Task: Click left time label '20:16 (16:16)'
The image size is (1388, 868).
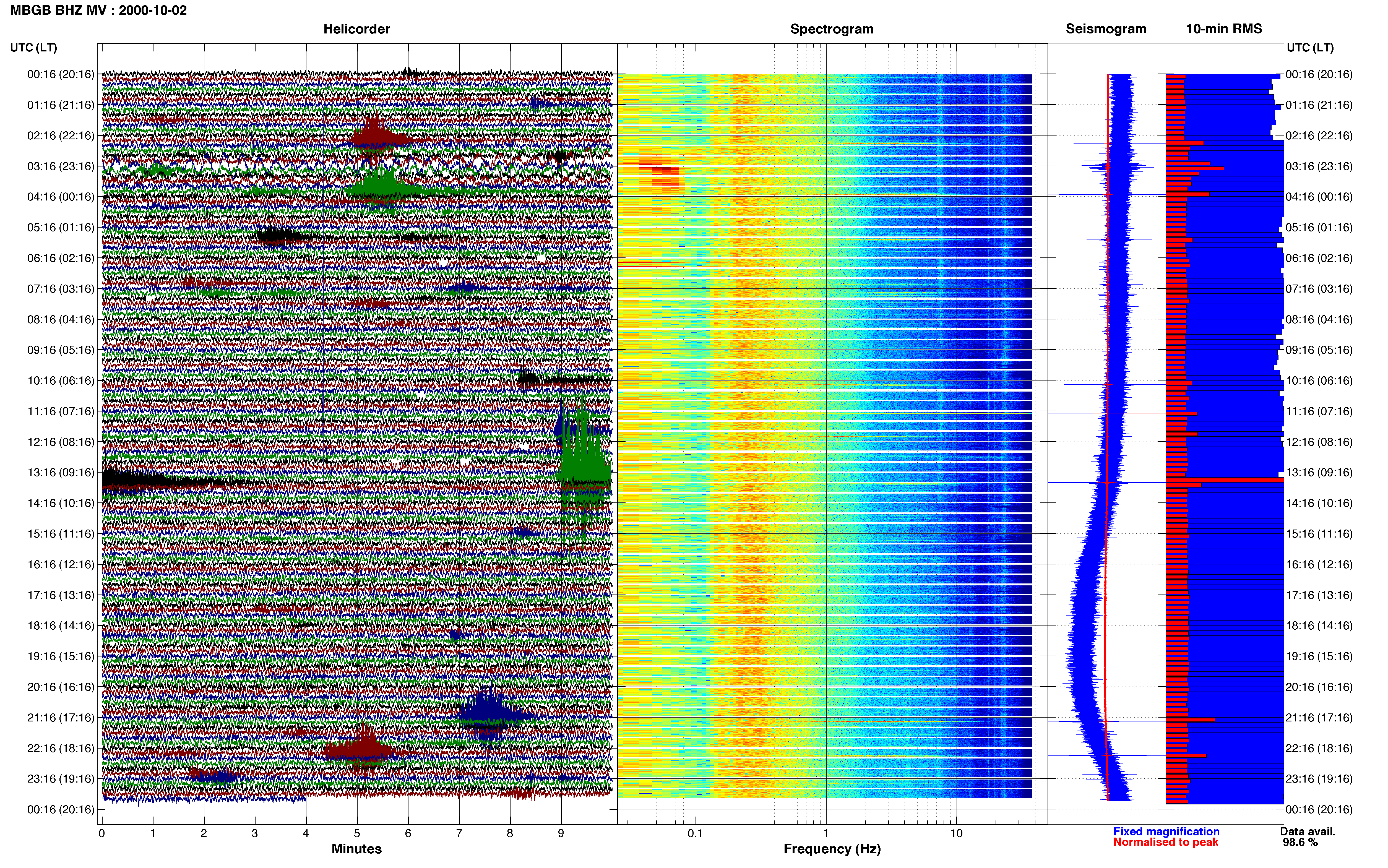Action: pos(60,687)
